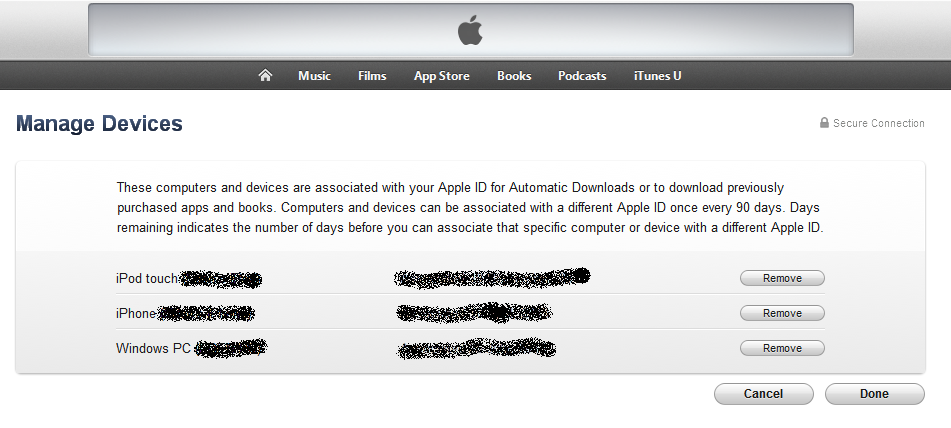
Task: Click the device association description text
Action: coord(470,208)
